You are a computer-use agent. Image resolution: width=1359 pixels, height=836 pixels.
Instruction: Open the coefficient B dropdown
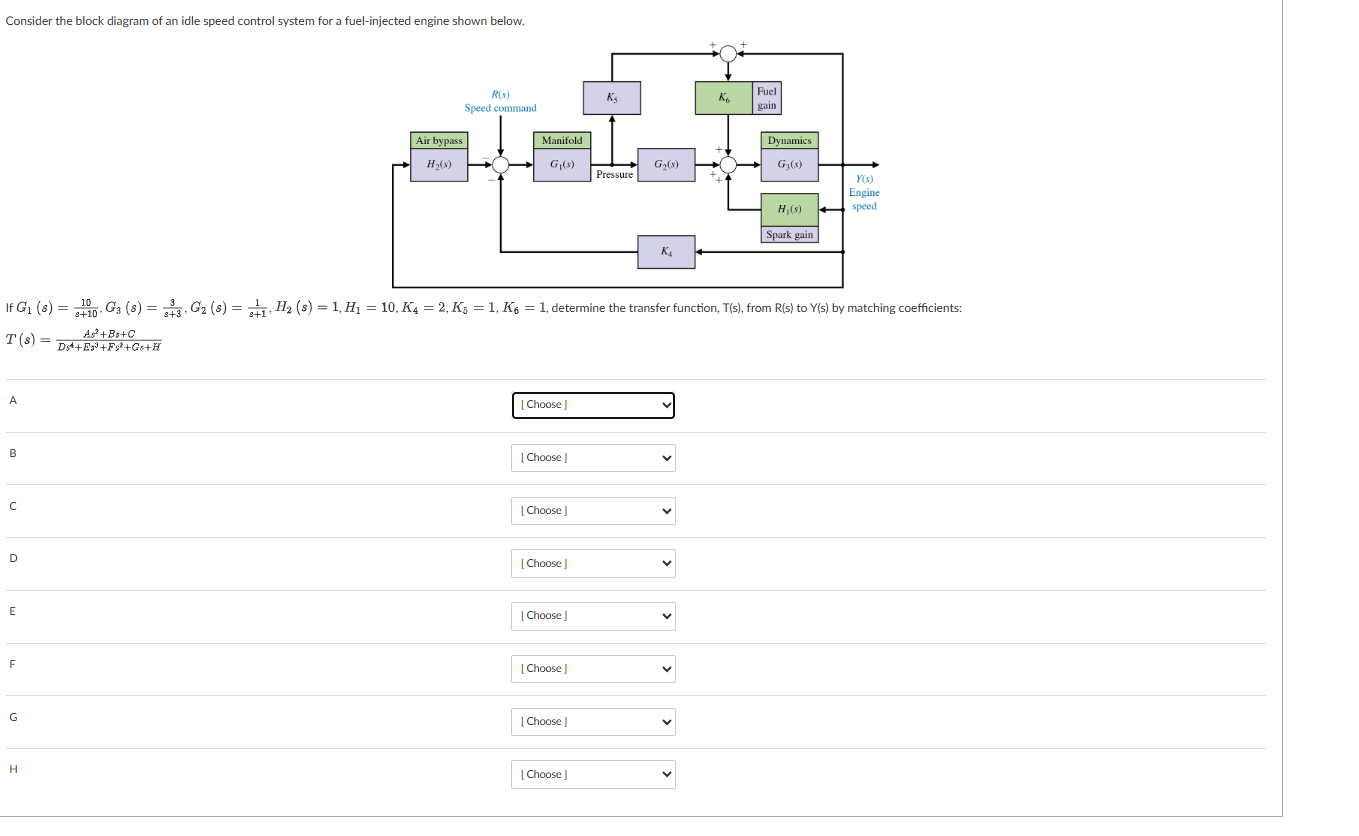(592, 457)
